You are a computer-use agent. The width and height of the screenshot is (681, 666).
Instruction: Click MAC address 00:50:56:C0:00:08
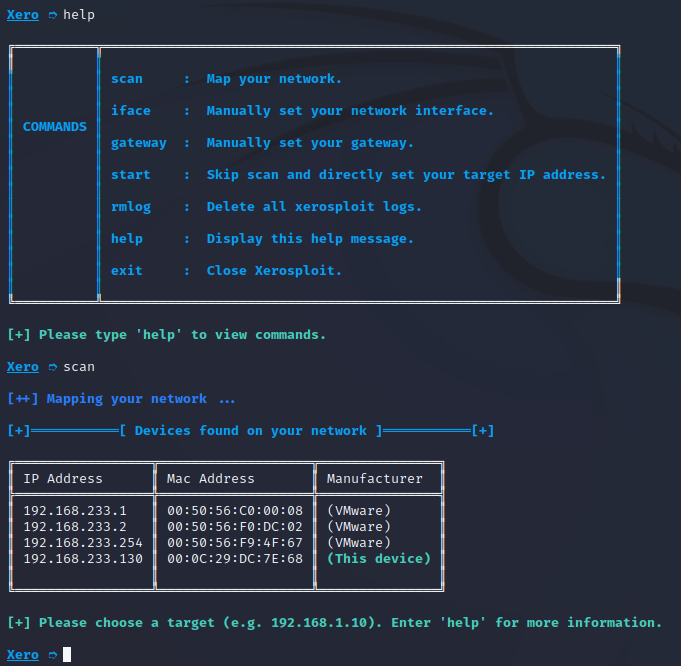click(235, 511)
